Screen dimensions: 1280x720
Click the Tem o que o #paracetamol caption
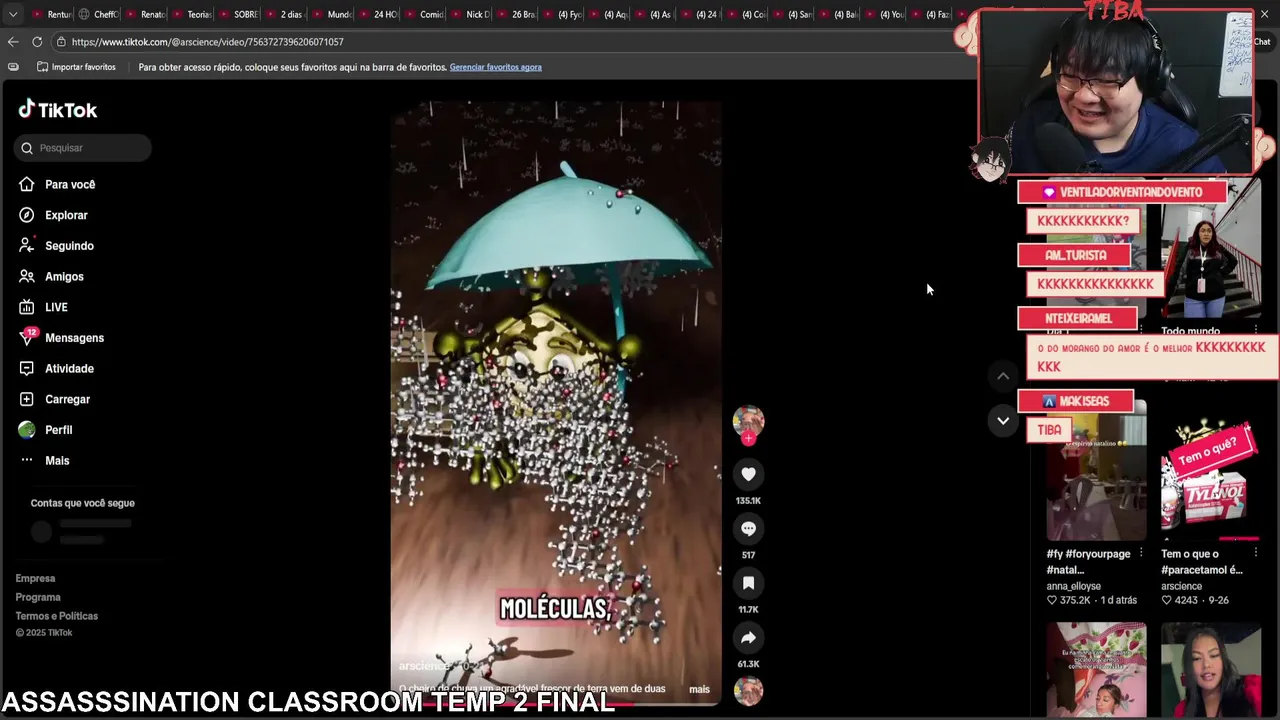click(1202, 562)
